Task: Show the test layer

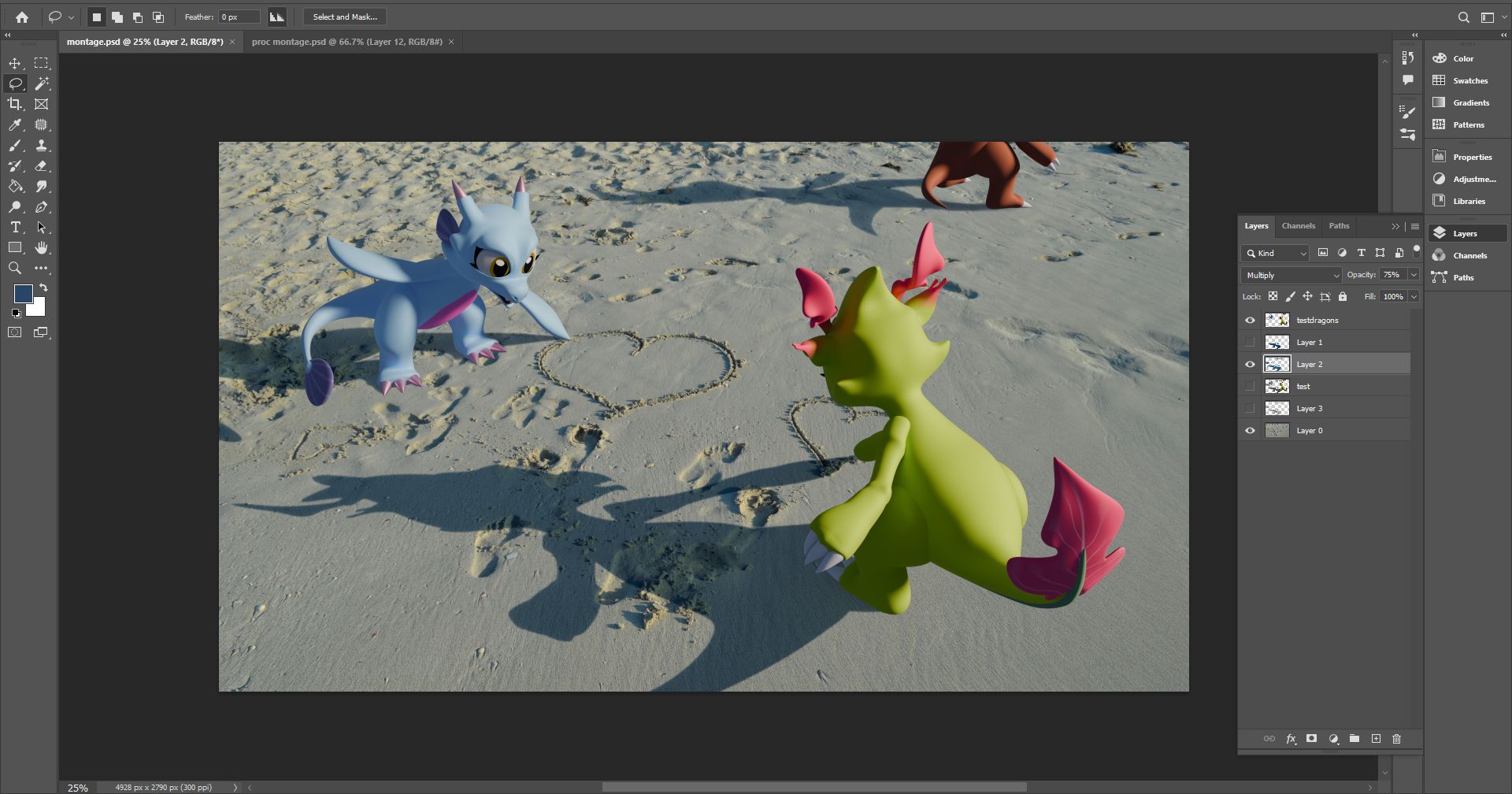Action: pyautogui.click(x=1250, y=387)
